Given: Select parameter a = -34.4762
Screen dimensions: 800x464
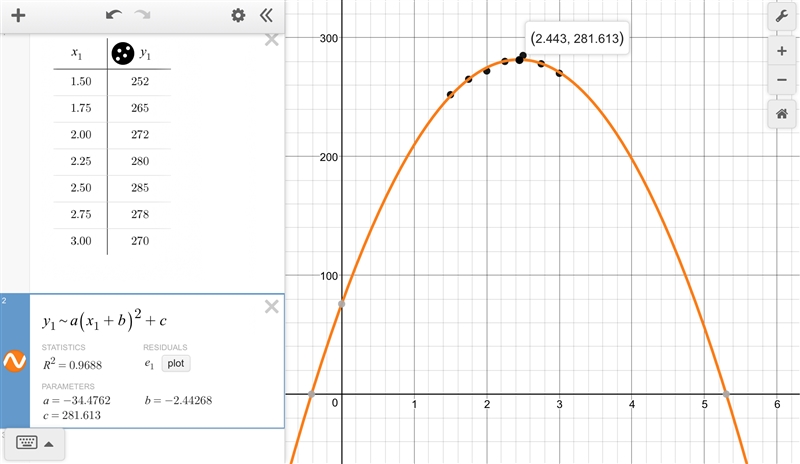Looking at the screenshot, I should (x=77, y=400).
